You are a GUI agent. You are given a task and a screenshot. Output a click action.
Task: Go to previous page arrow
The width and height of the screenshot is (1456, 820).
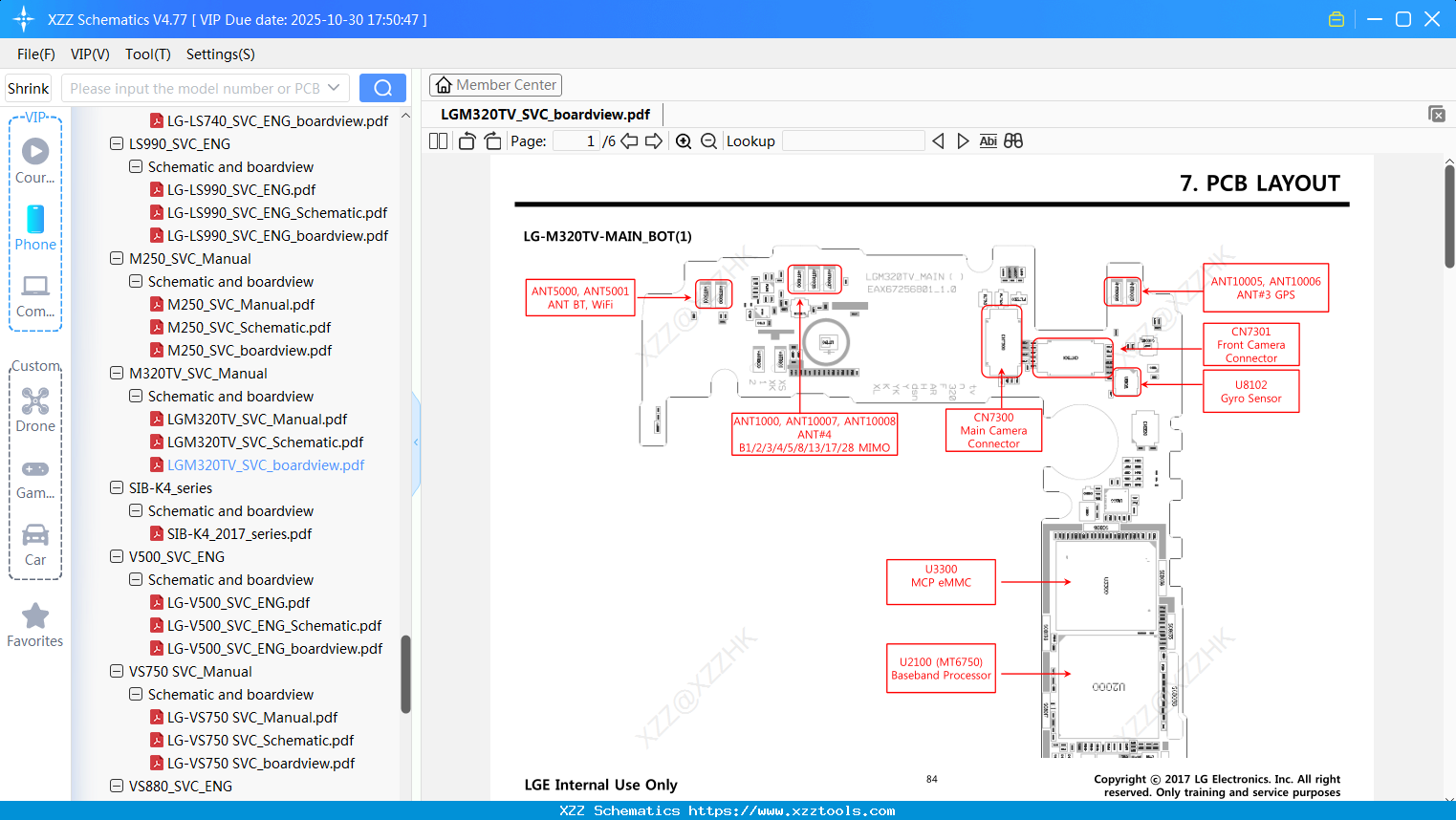[629, 141]
